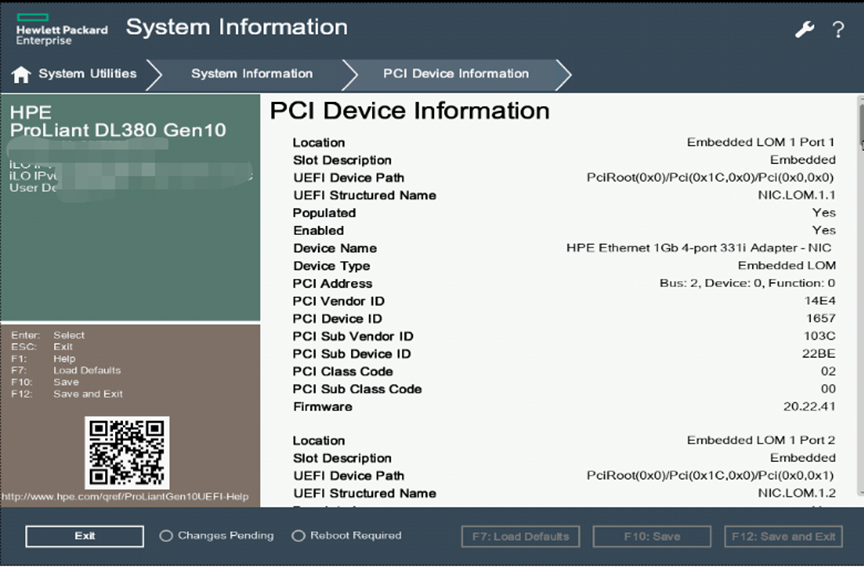
Task: Click the QR code image
Action: (x=127, y=452)
